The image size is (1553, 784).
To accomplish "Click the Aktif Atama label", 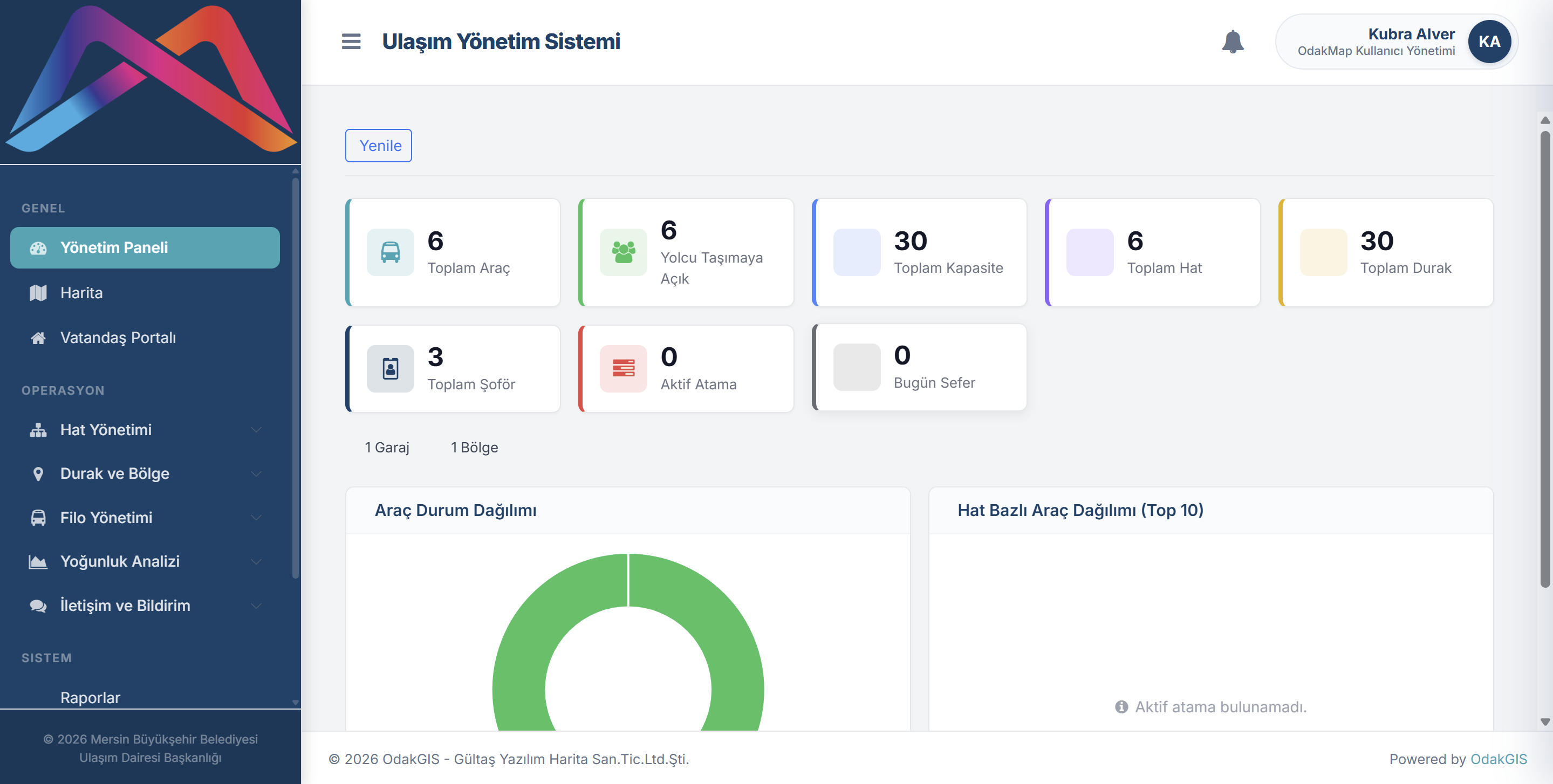I will coord(698,384).
